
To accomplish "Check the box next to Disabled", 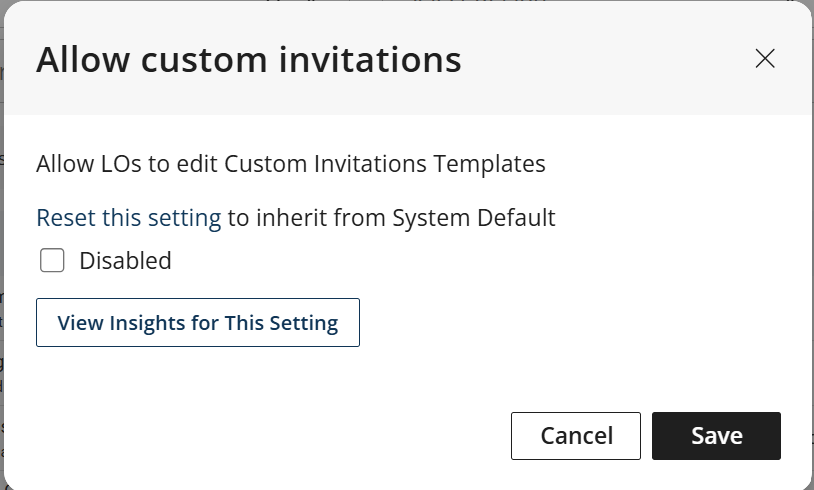I will [52, 261].
